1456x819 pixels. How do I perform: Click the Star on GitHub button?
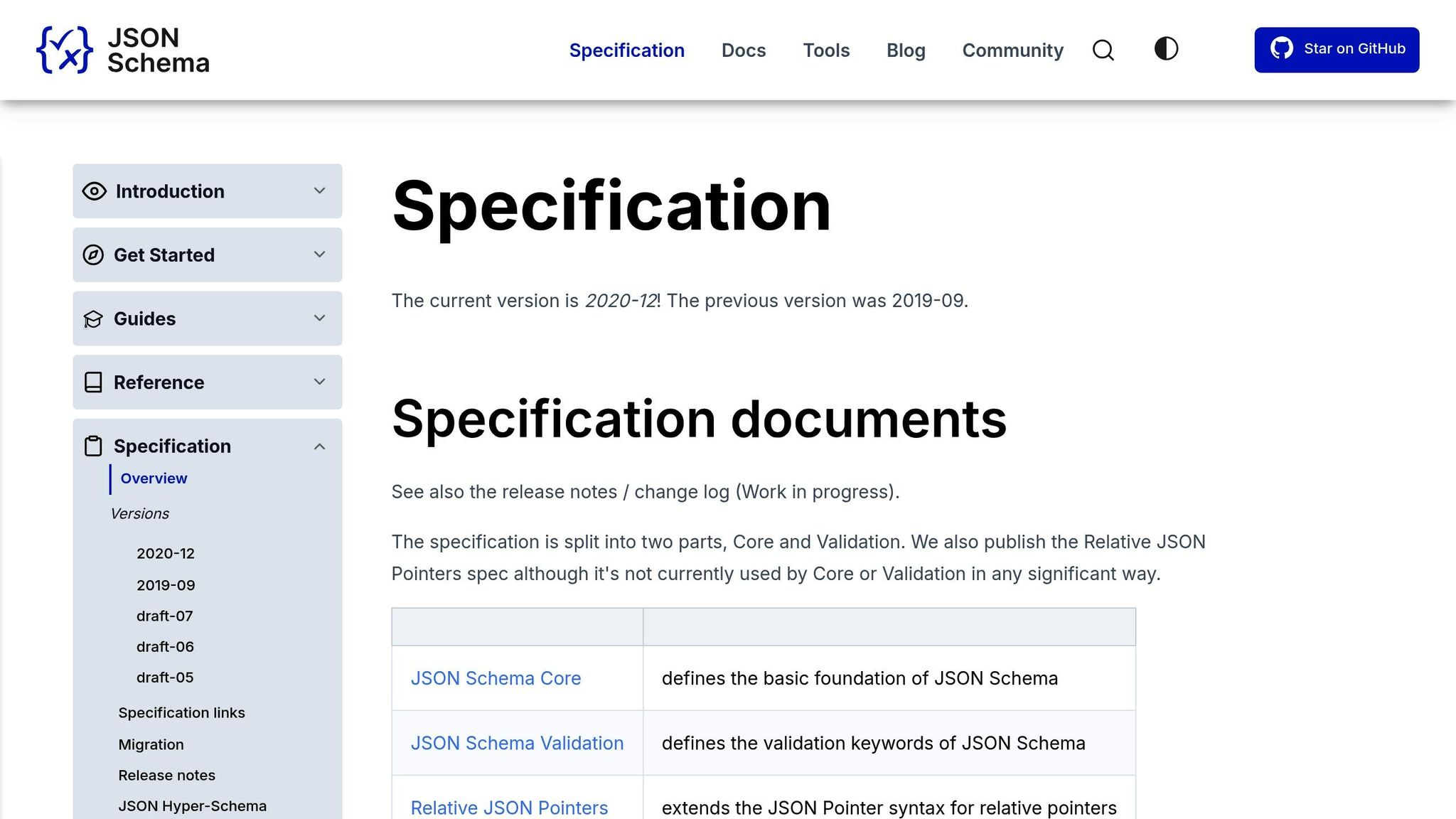click(1337, 50)
